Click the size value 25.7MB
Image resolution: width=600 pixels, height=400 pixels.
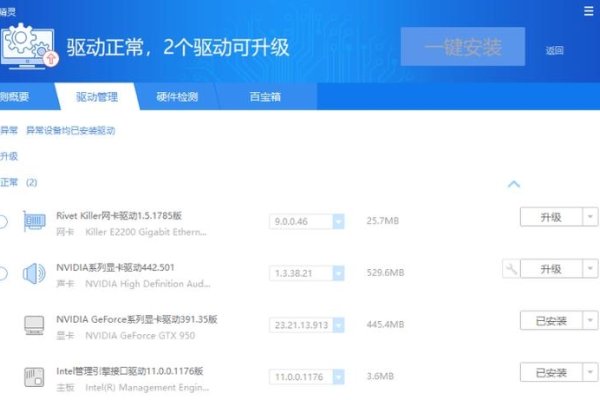383,221
